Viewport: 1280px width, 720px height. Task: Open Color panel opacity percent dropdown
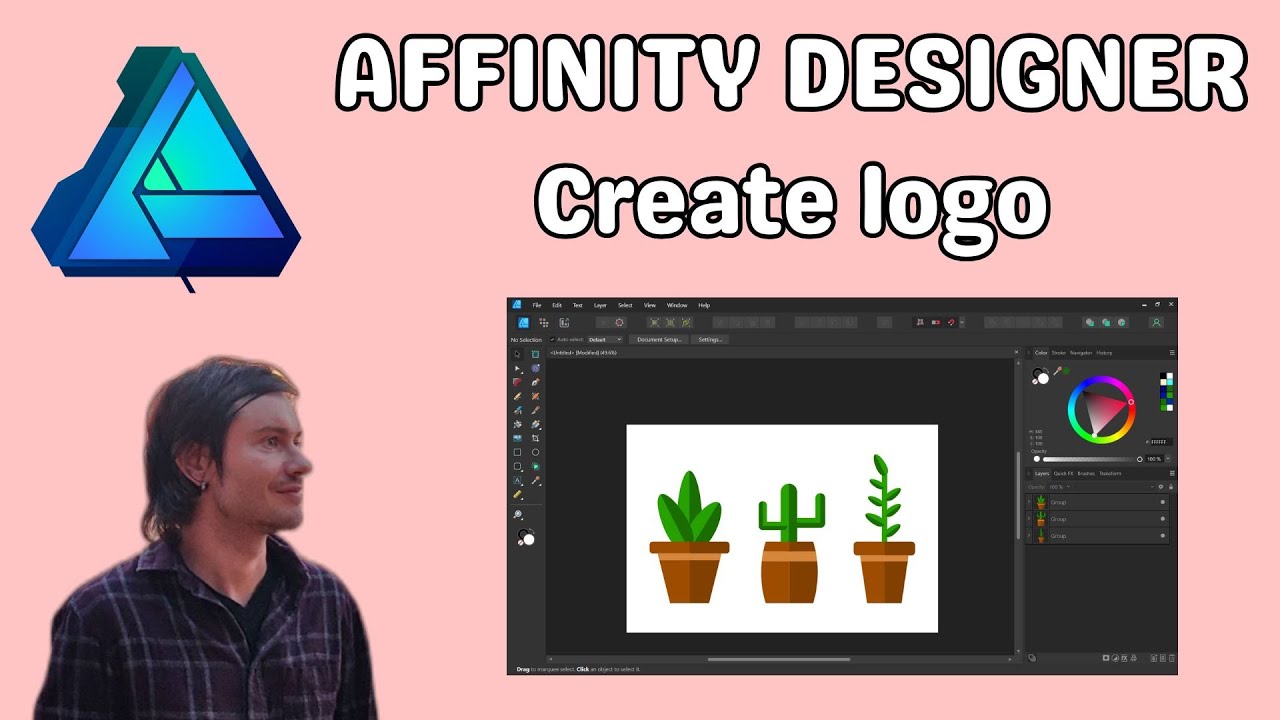point(1168,459)
